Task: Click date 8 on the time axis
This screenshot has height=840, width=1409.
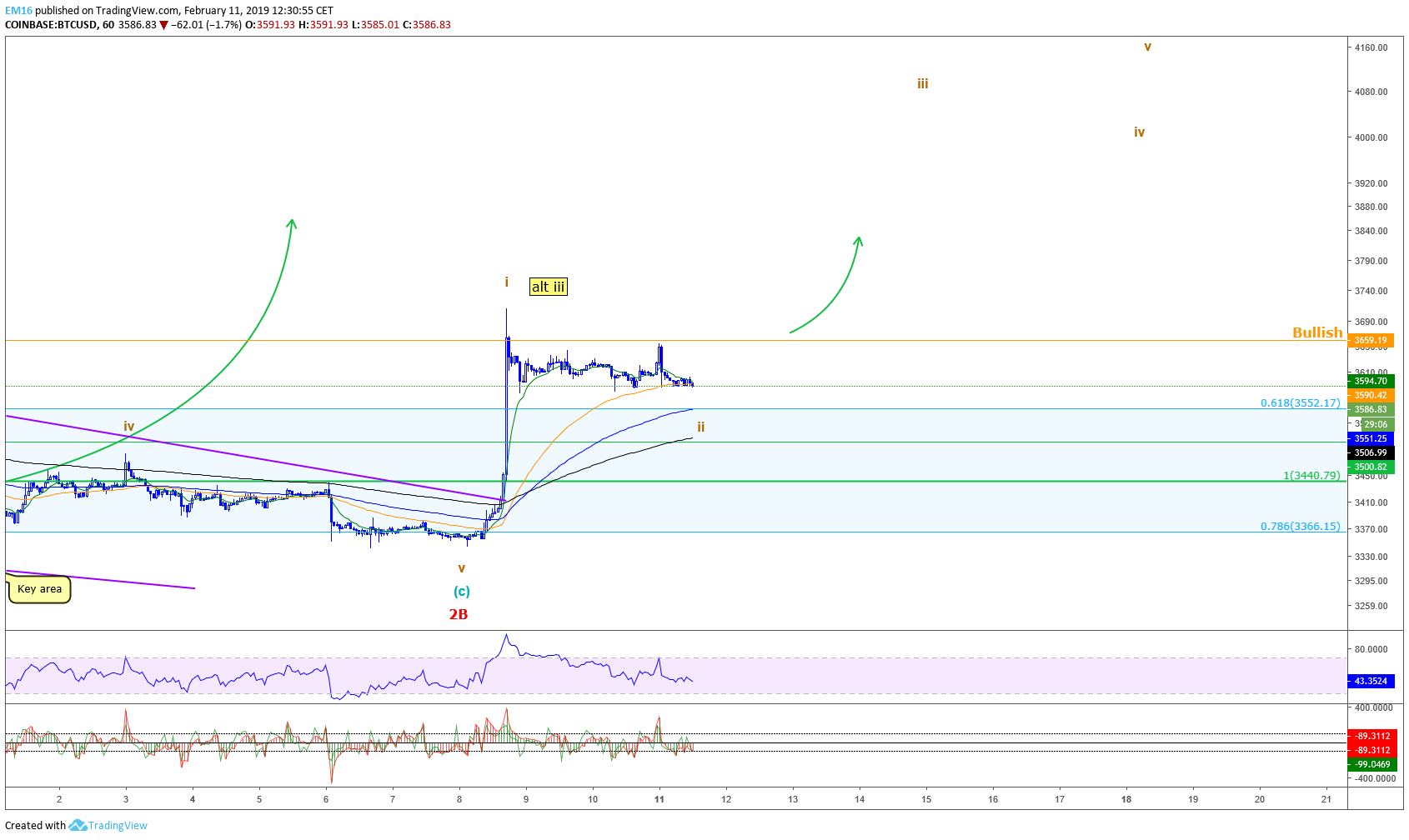Action: 459,799
